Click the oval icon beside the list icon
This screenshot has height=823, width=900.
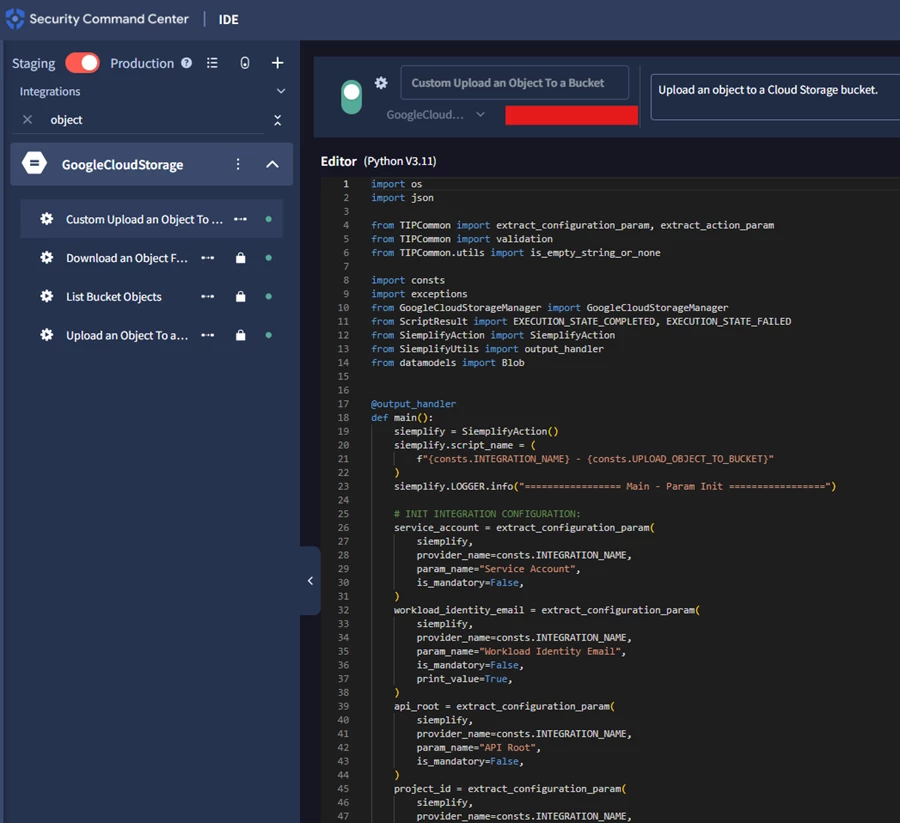(x=245, y=63)
